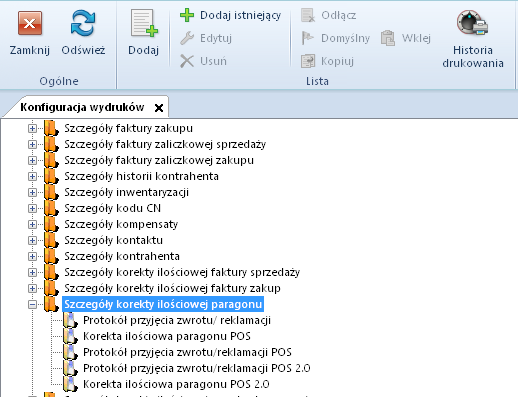The image size is (518, 397).
Task: Click folder icon of Szczegóły kompensaty
Action: coord(51,224)
